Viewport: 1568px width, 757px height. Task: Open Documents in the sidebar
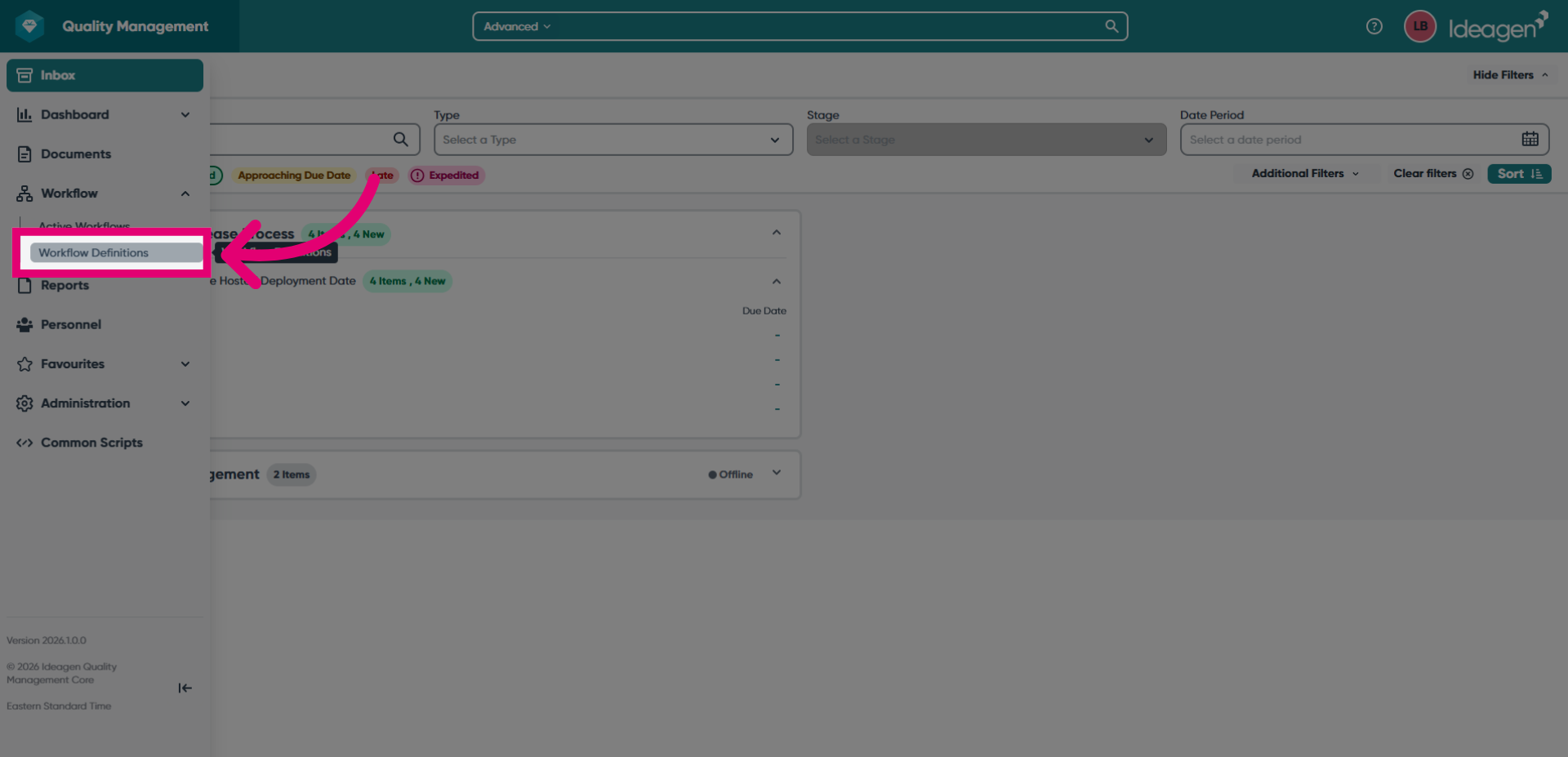pos(105,154)
